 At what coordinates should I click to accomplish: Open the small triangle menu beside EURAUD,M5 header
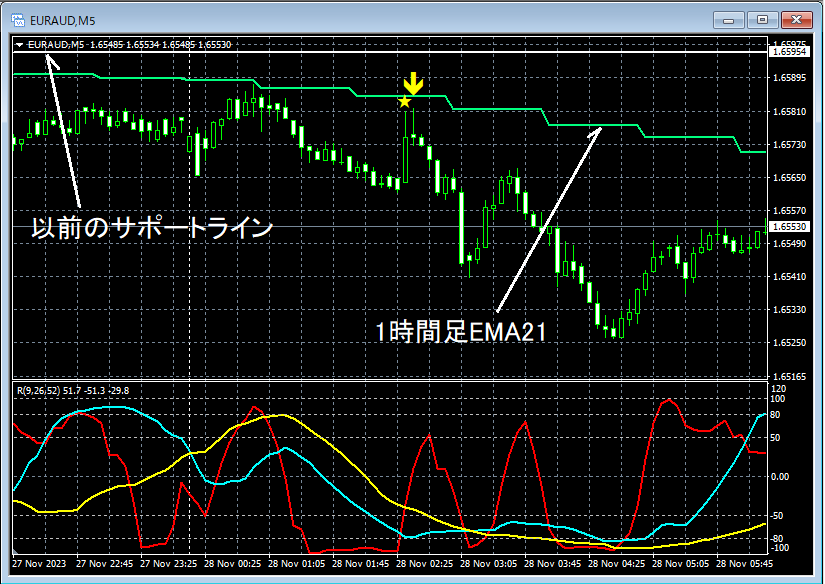19,45
